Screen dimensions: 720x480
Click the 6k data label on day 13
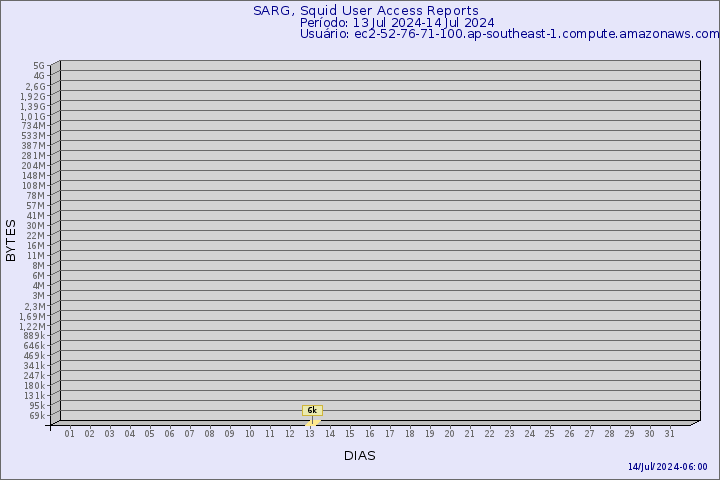[312, 410]
